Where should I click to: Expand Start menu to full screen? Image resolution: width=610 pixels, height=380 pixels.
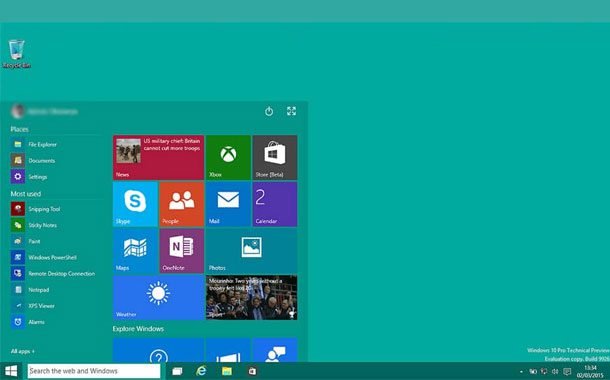pos(291,111)
